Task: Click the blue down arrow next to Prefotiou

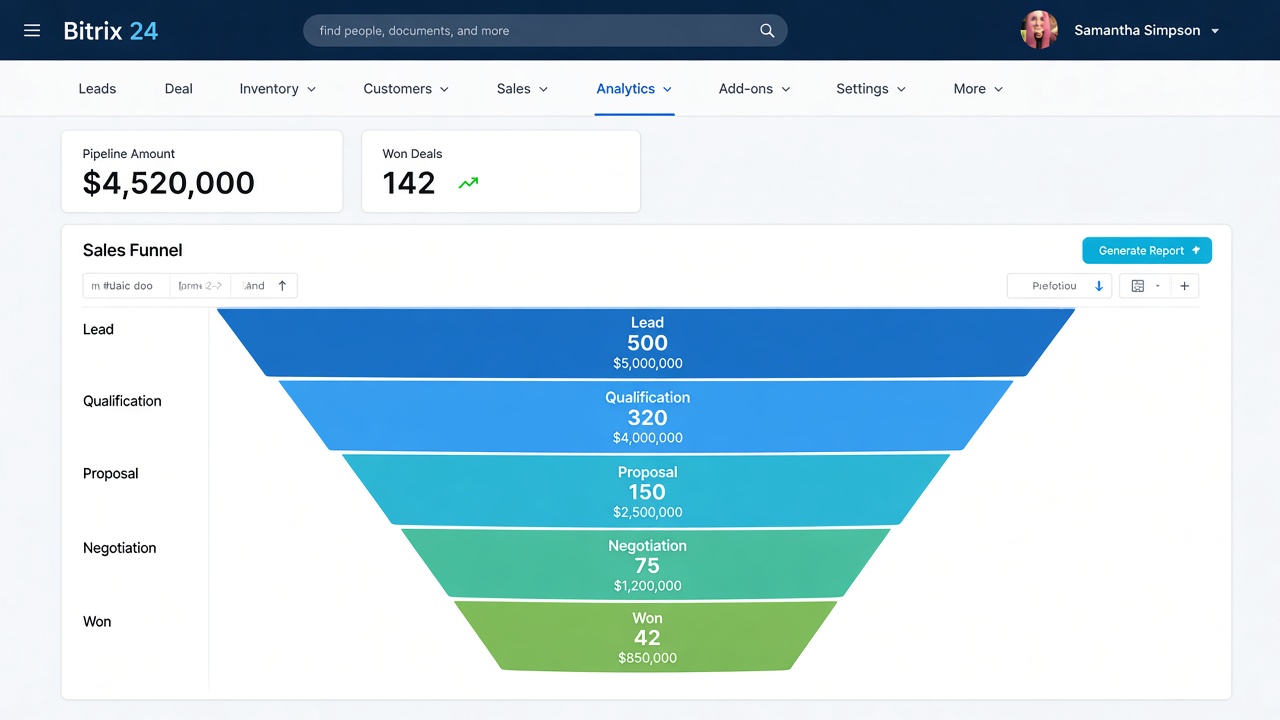Action: point(1099,286)
